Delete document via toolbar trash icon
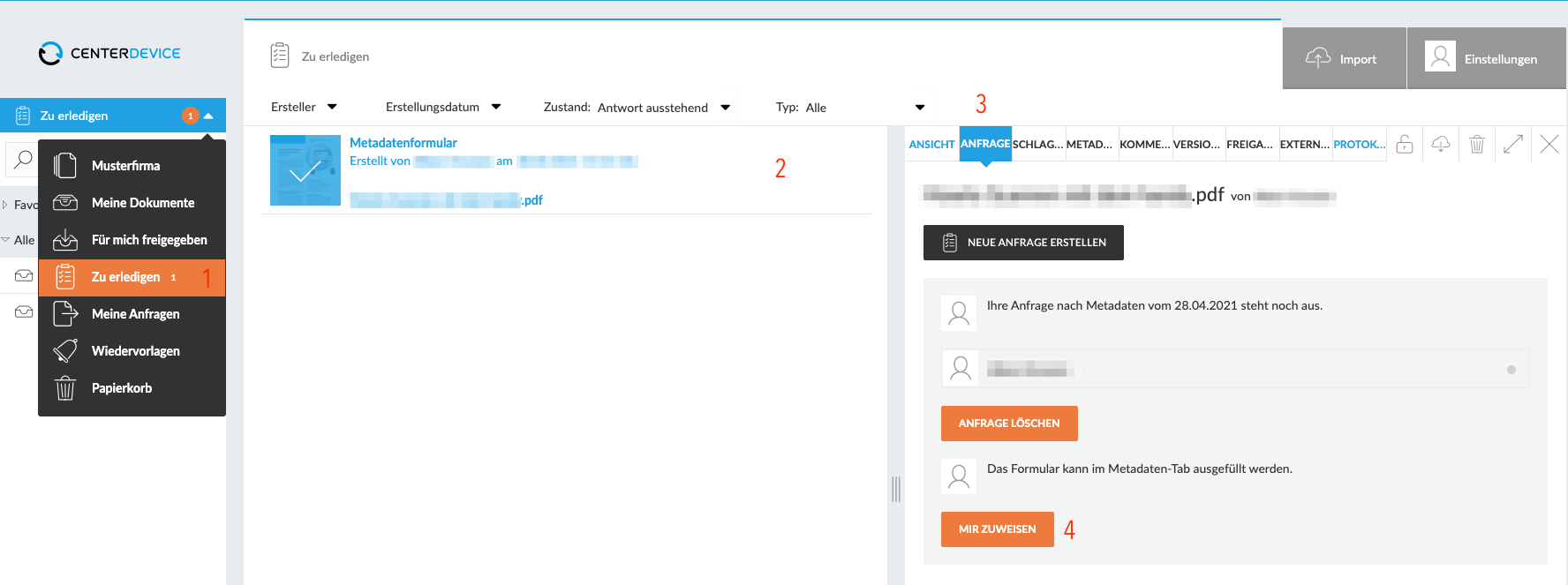Screen dimensions: 1568x585 pos(1477,144)
